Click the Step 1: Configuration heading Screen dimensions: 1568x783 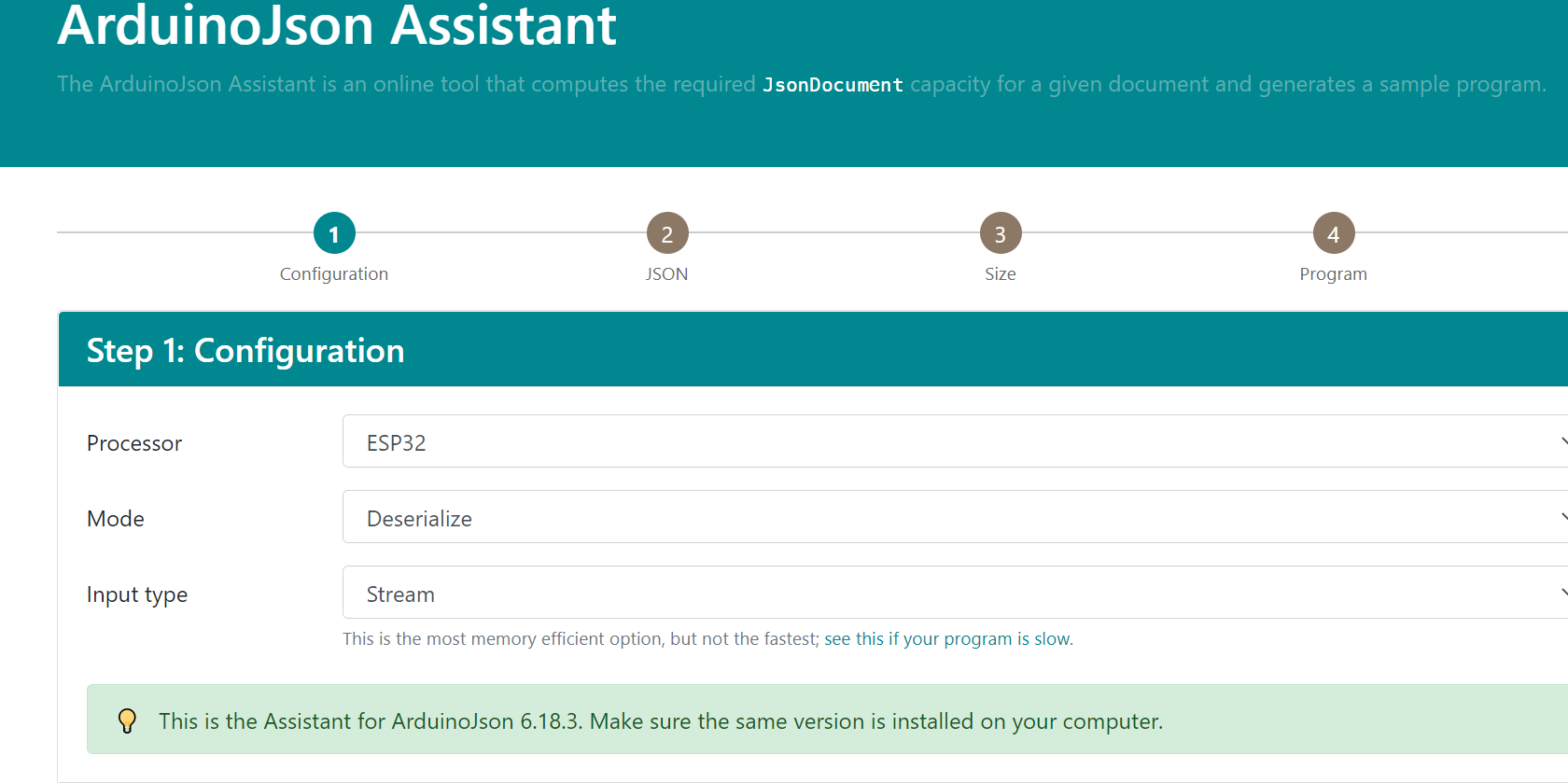(245, 351)
